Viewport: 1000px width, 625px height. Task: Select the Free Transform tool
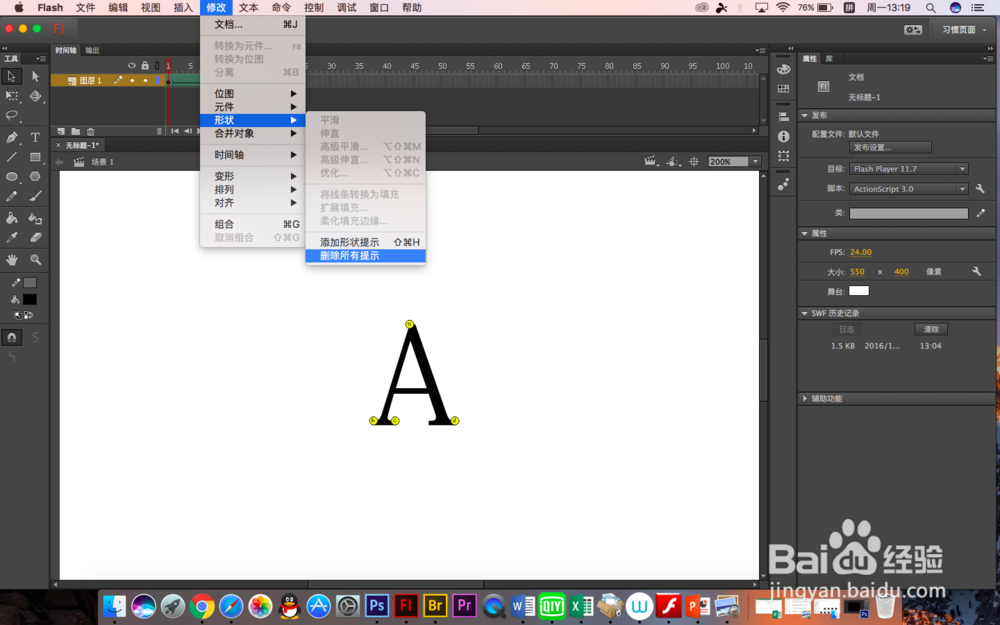(11, 96)
